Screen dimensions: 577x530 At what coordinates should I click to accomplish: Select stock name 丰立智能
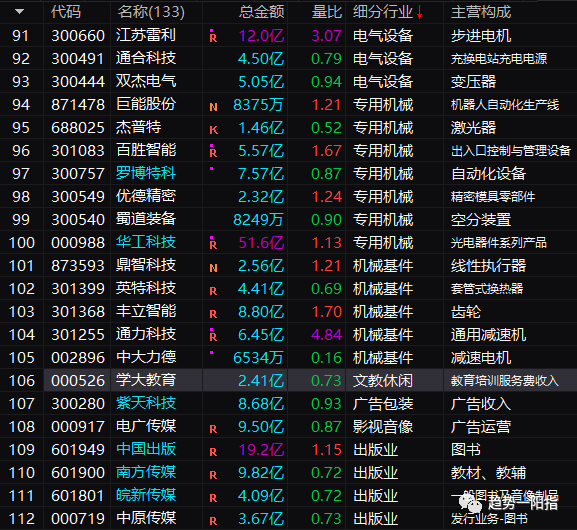(x=146, y=311)
